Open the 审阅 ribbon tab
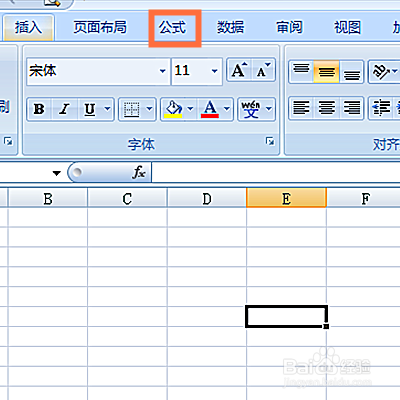This screenshot has height=400, width=400. click(289, 27)
